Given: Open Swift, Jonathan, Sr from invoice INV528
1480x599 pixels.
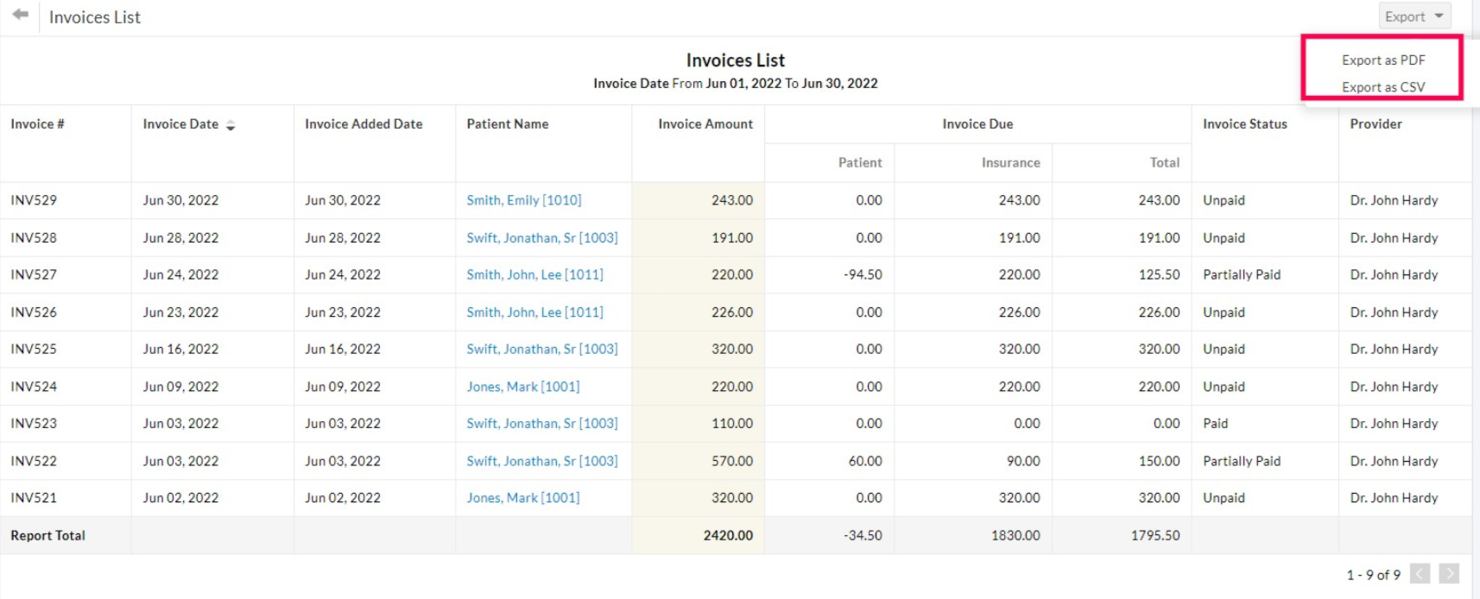Looking at the screenshot, I should pos(543,237).
